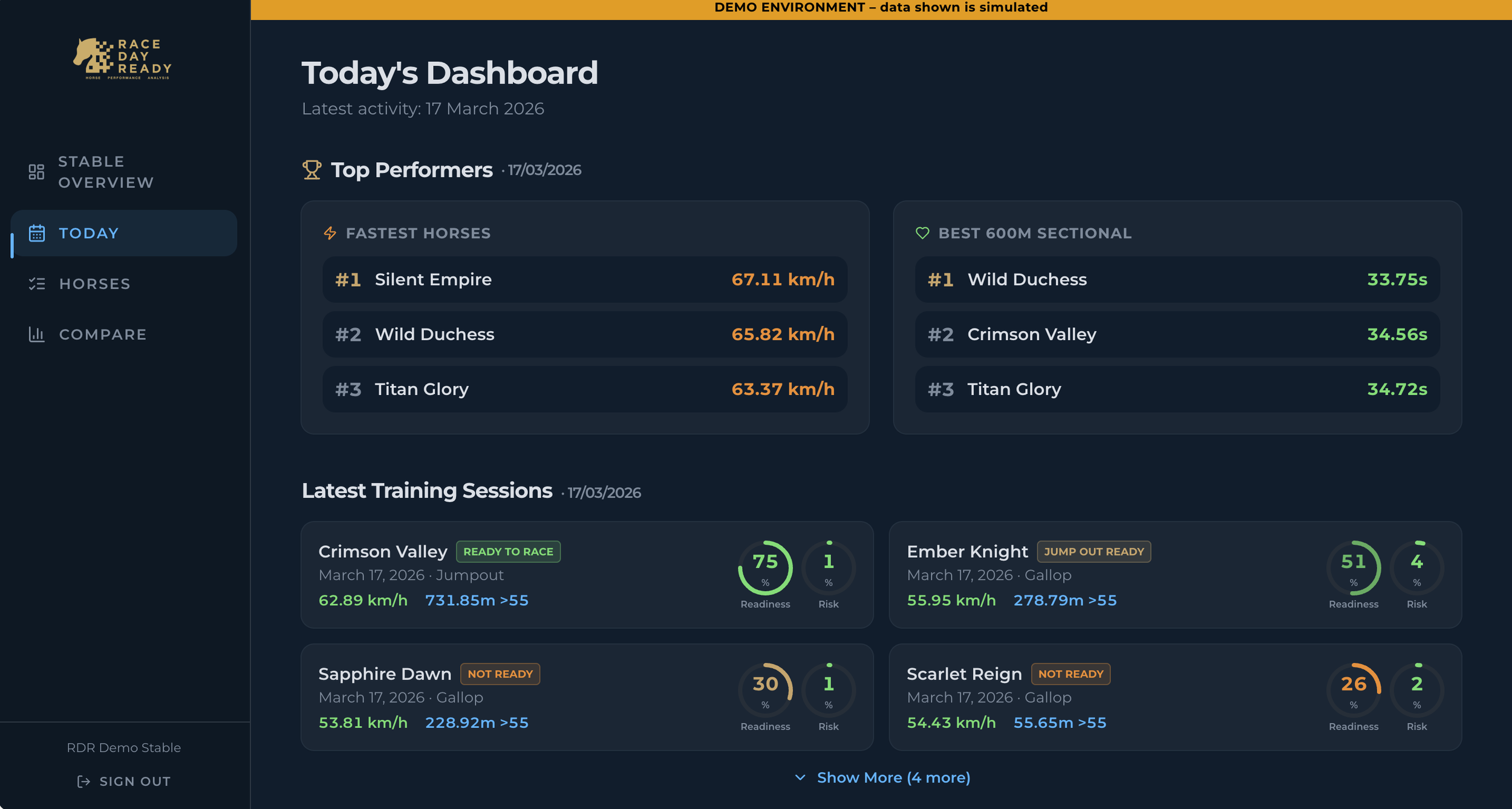Screen dimensions: 1512x809
Task: Open Silent Empire fastest horse row
Action: click(x=584, y=280)
